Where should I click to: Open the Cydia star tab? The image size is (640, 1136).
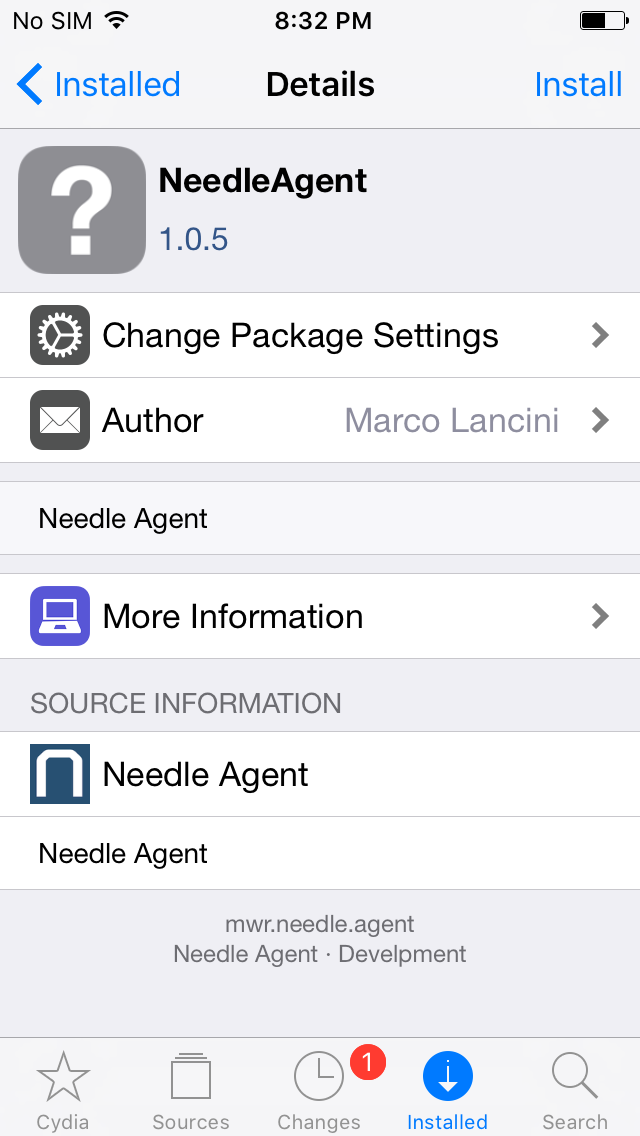tap(63, 1078)
